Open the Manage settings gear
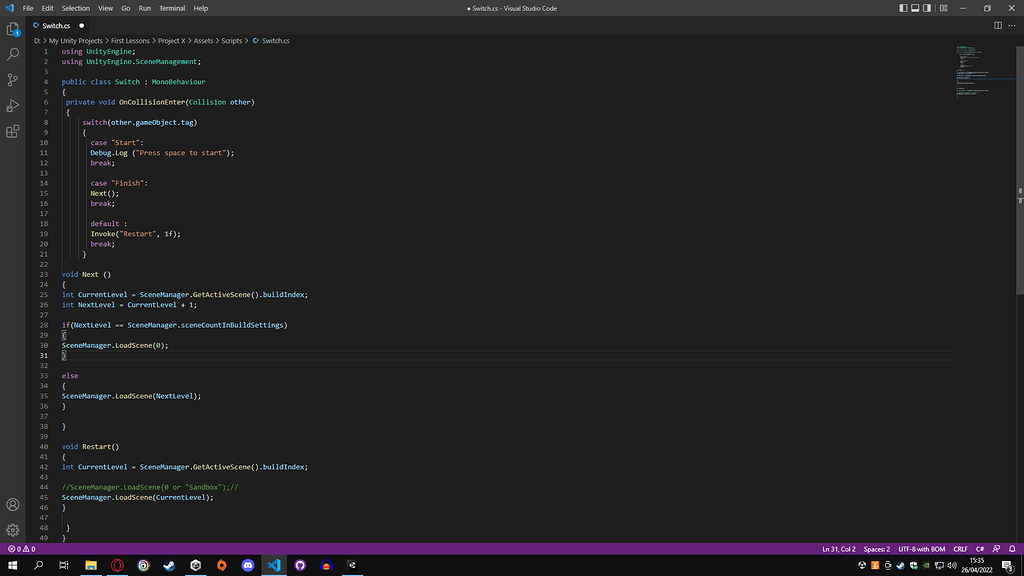The width and height of the screenshot is (1024, 576). (13, 529)
